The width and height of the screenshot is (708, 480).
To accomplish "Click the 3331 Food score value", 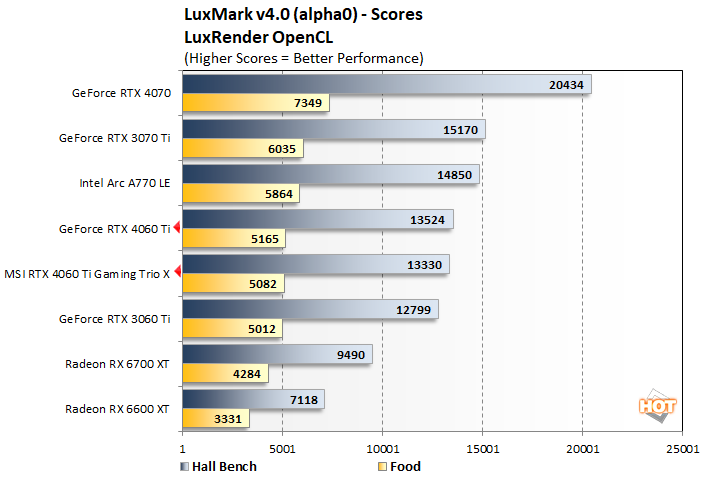I will (228, 419).
